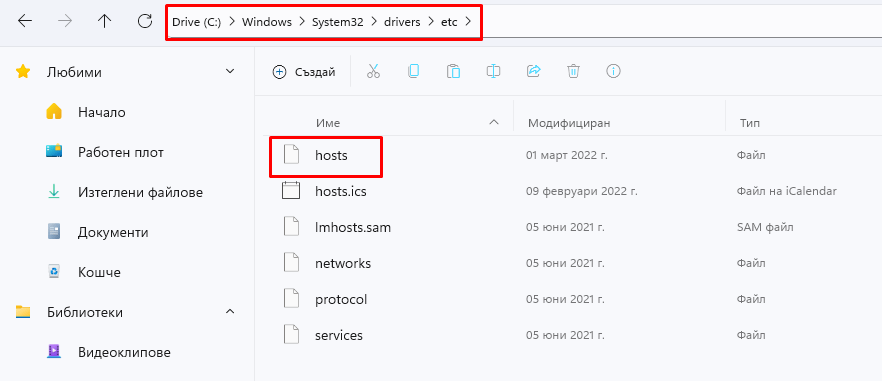Click Windows in the address path
This screenshot has width=882, height=381.
pos(267,22)
